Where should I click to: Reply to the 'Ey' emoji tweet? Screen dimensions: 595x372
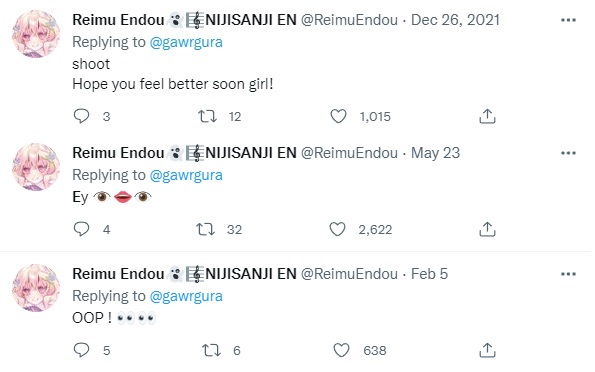pos(81,229)
